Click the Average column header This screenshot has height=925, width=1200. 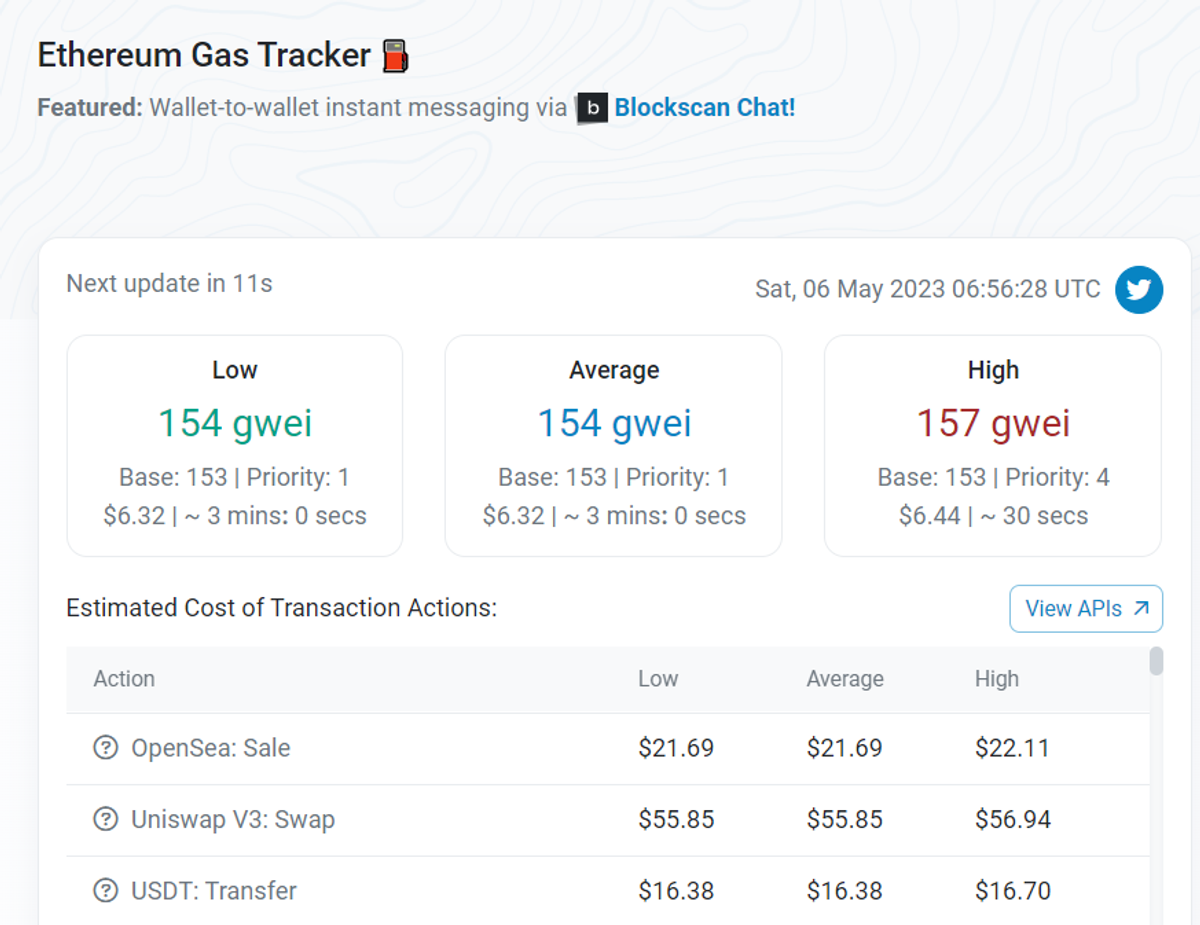(845, 679)
